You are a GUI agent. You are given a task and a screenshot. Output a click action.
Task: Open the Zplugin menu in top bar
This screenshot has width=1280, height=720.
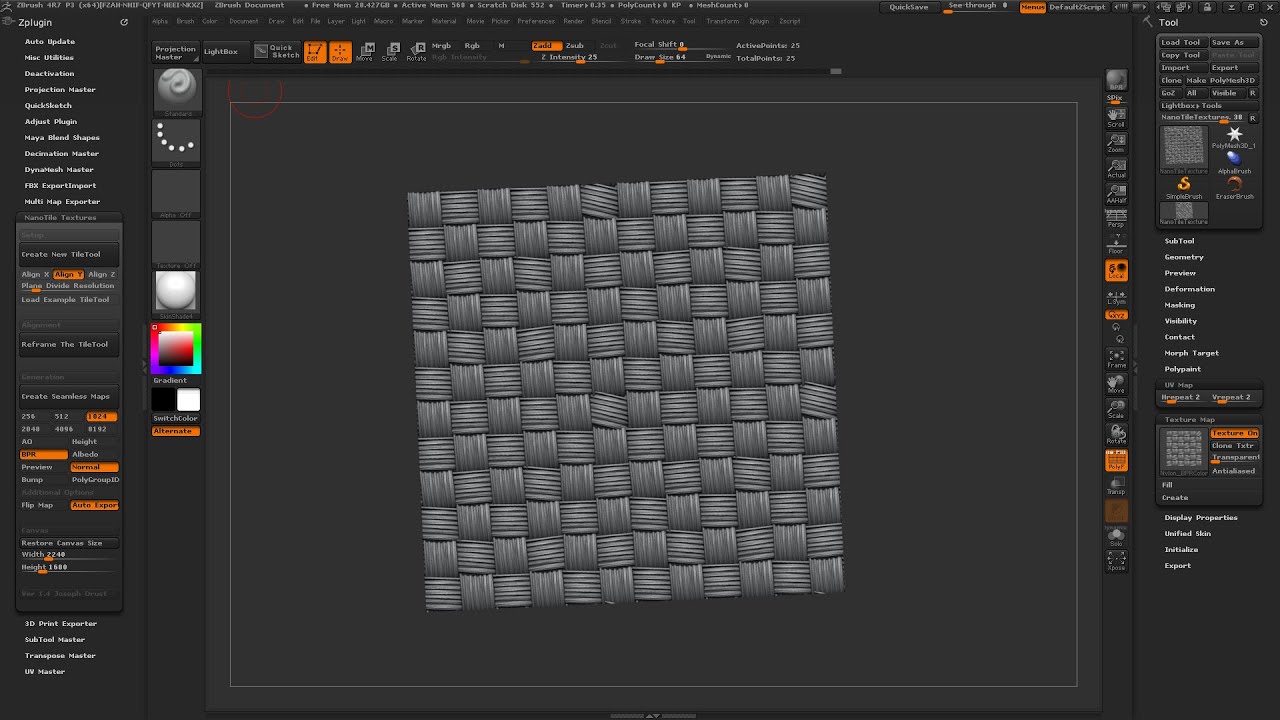759,21
